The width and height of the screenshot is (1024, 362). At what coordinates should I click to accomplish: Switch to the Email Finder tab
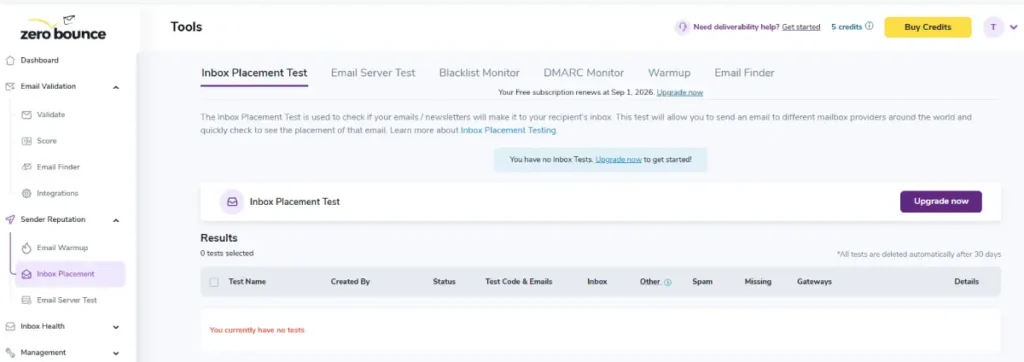[744, 73]
